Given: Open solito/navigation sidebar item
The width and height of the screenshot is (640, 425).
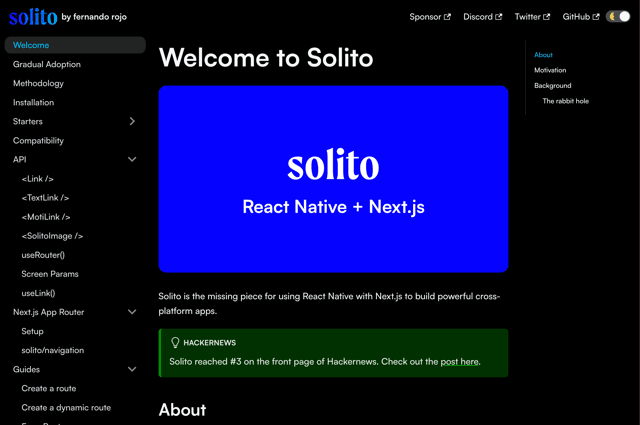Looking at the screenshot, I should 53,350.
